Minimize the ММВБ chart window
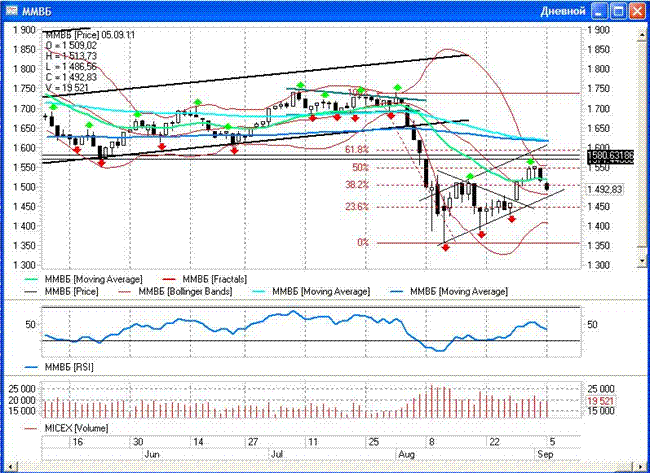 pyautogui.click(x=599, y=11)
